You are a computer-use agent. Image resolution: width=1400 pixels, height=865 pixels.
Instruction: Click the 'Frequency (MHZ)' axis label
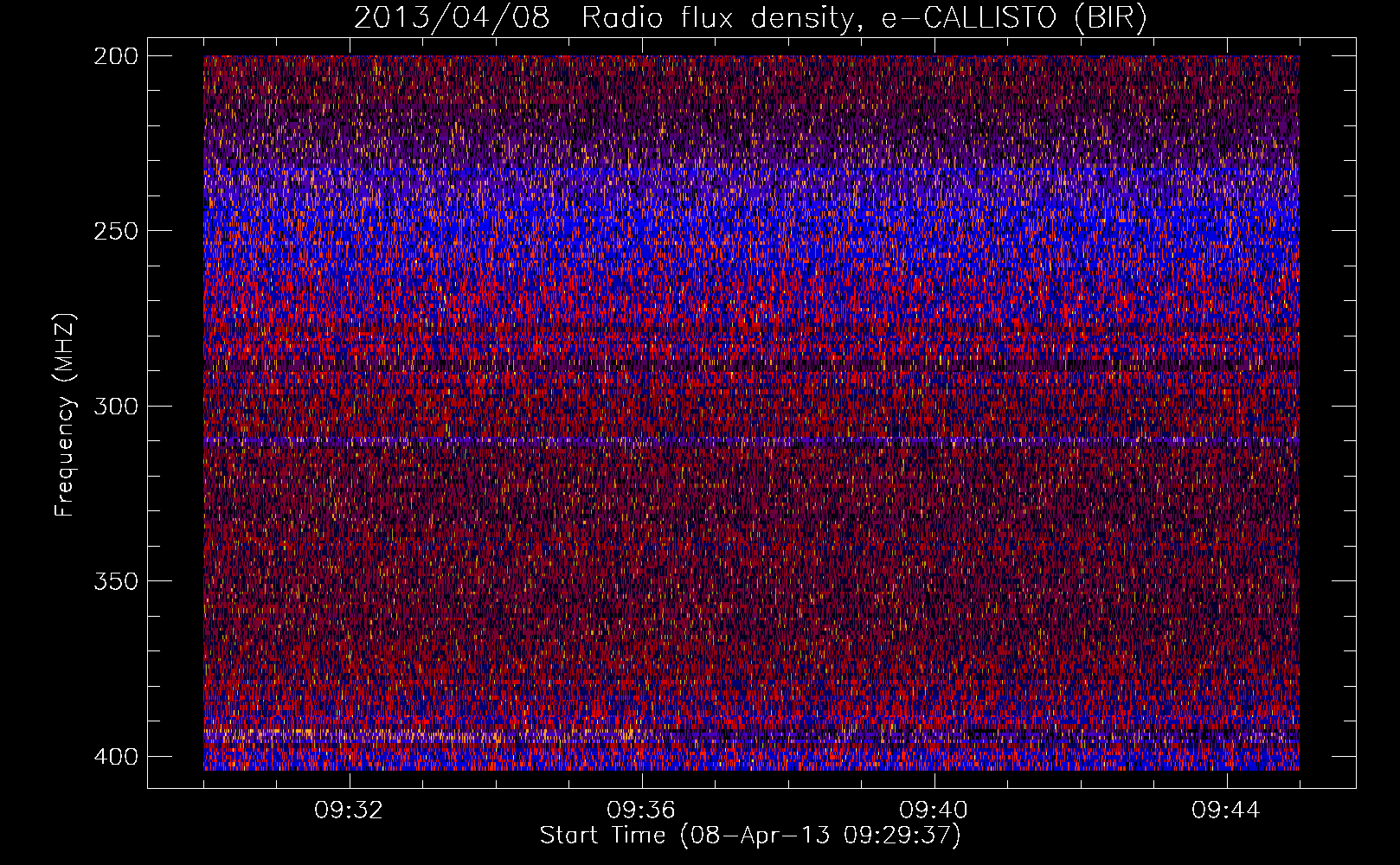tap(65, 414)
